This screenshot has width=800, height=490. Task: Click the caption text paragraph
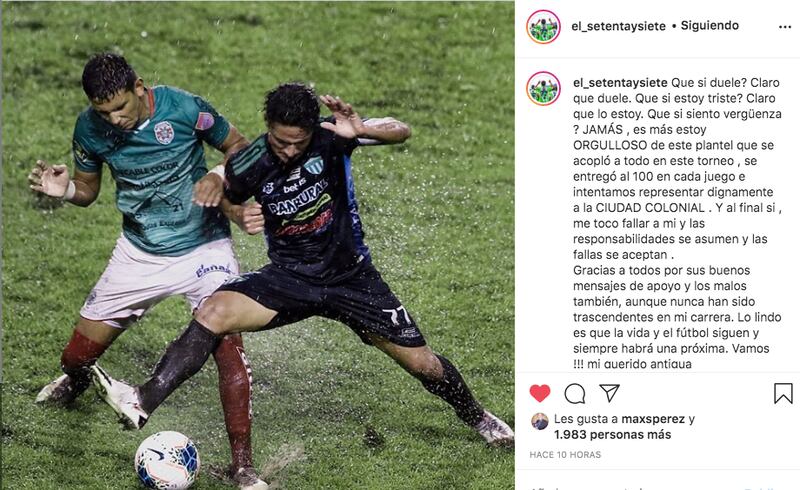(677, 223)
